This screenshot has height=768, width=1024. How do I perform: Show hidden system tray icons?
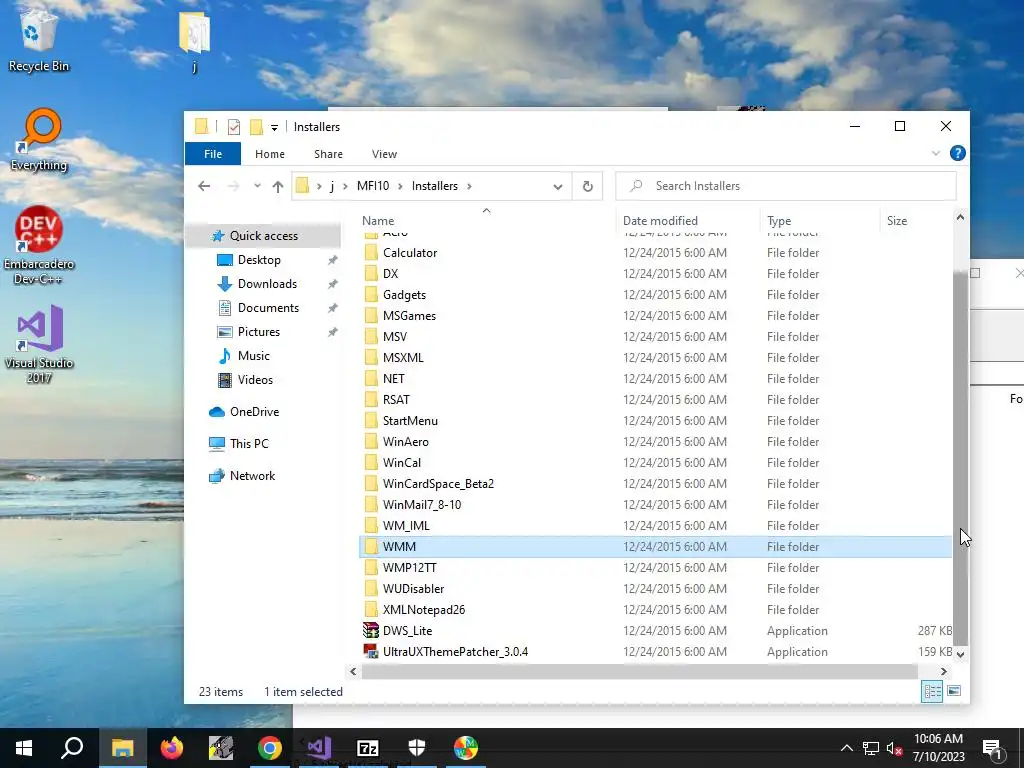(846, 748)
